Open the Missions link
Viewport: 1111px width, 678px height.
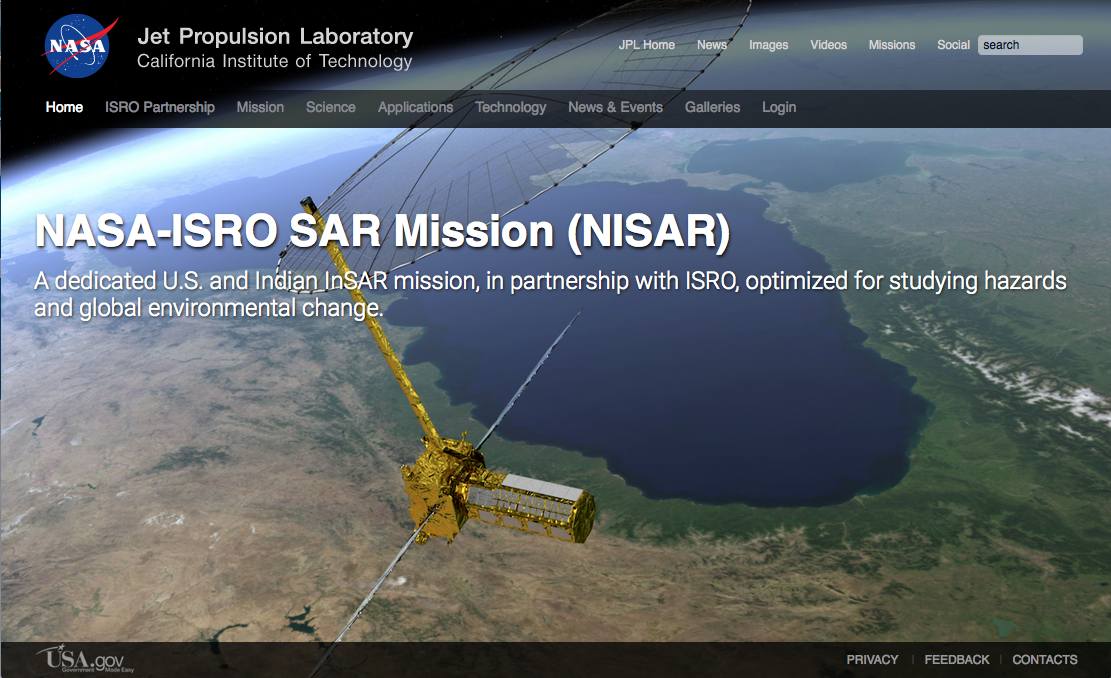point(891,45)
